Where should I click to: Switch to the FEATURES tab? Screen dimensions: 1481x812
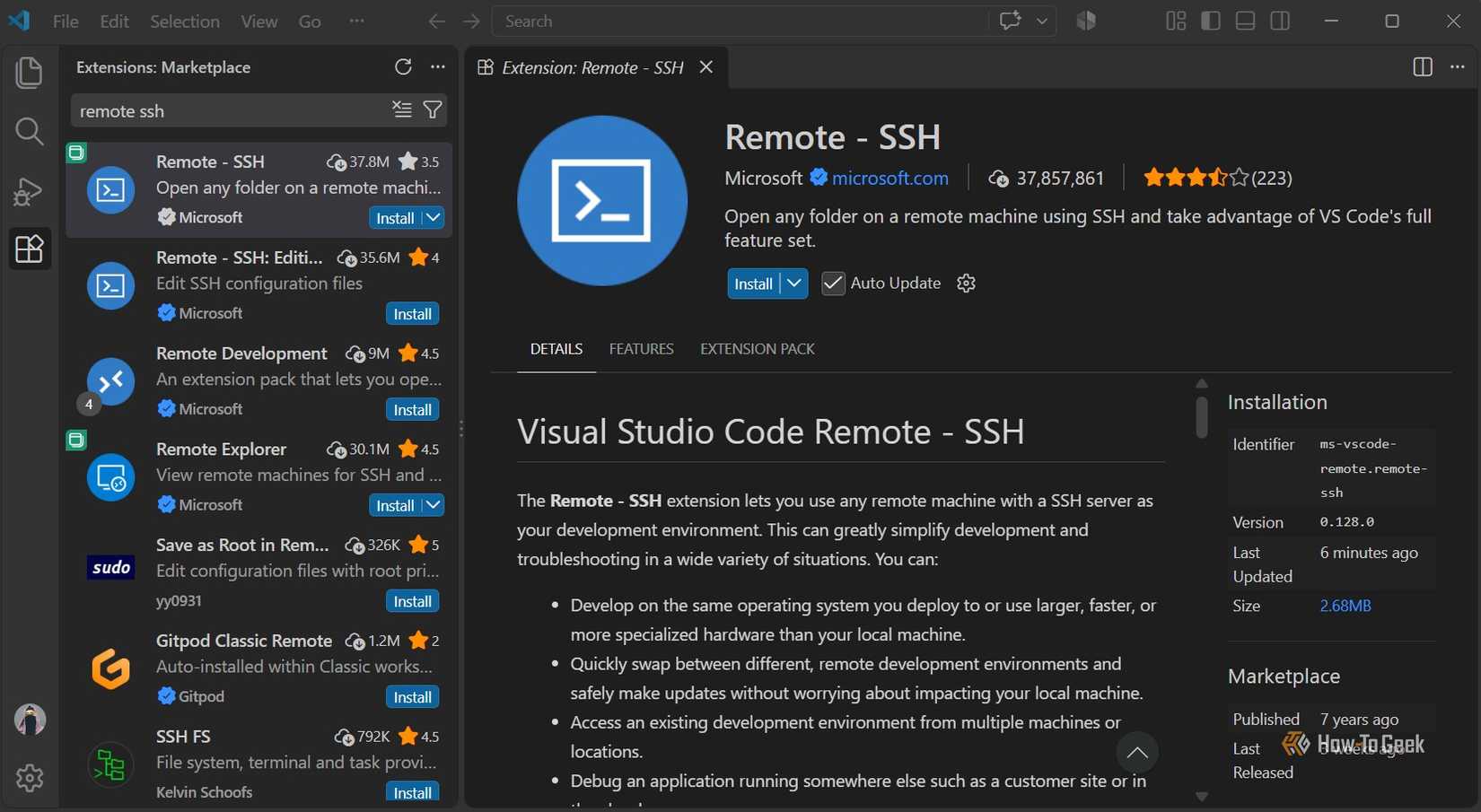tap(641, 349)
